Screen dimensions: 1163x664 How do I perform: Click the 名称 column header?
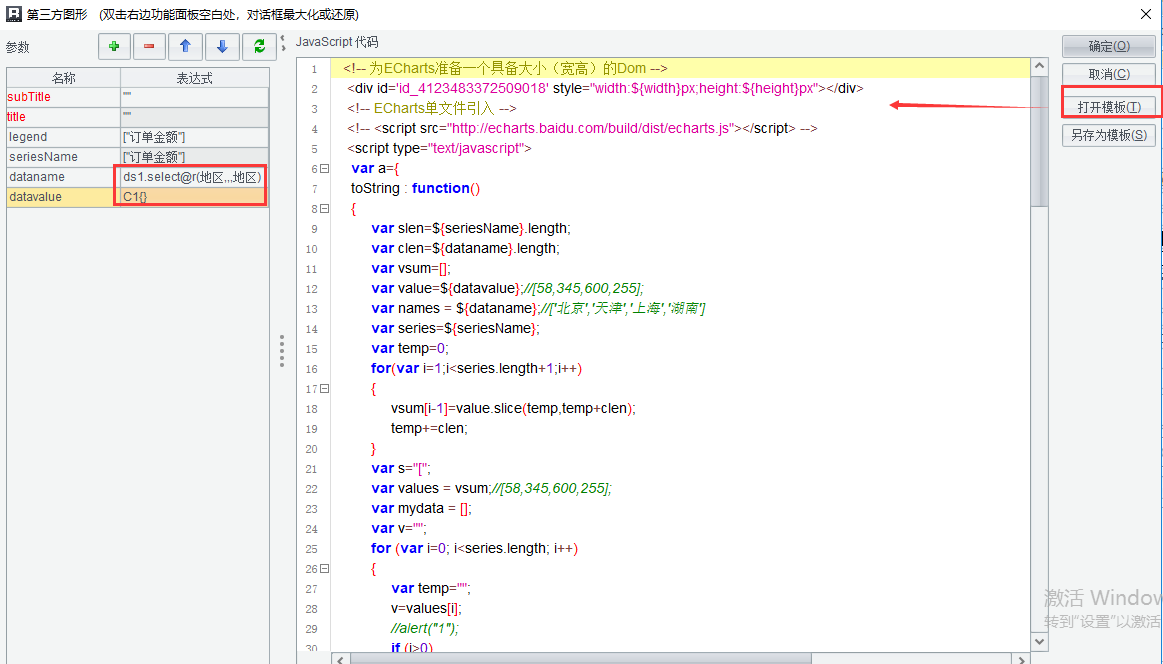click(64, 78)
